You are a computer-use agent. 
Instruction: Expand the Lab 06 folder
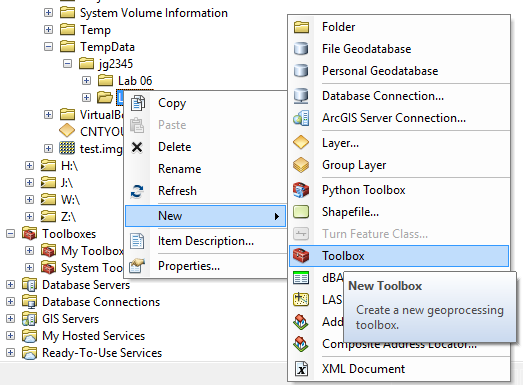(86, 80)
